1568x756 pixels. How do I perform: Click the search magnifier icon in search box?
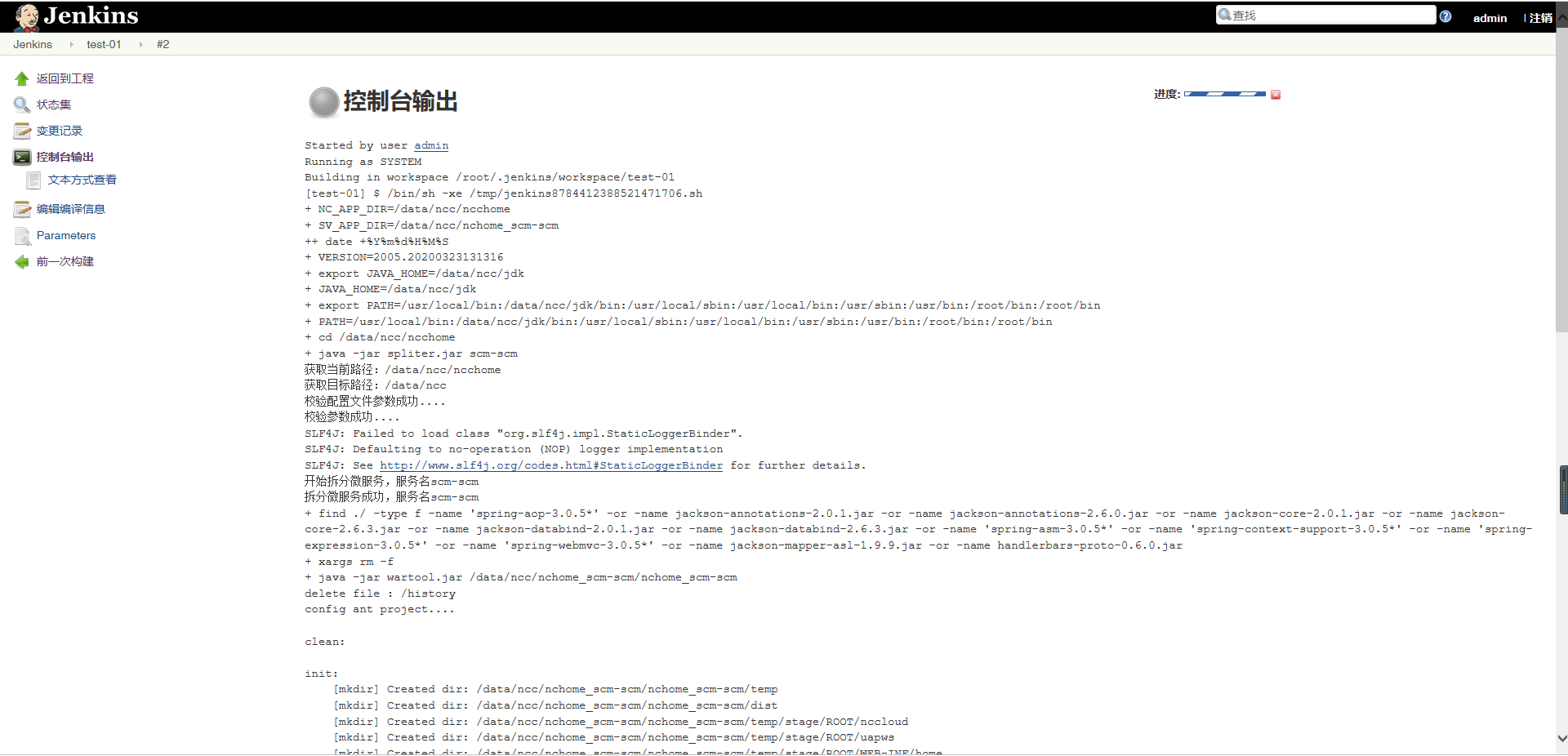pyautogui.click(x=1224, y=15)
